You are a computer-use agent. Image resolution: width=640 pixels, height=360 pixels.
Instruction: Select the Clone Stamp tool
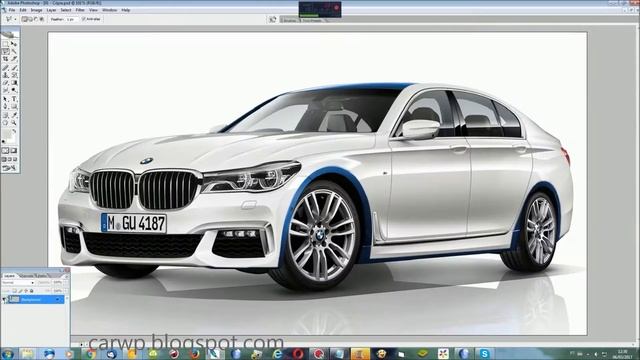(x=5, y=75)
